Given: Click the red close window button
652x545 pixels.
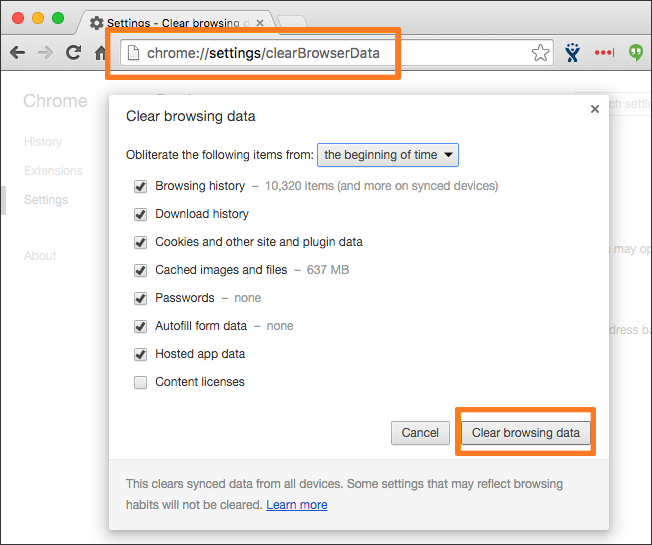Looking at the screenshot, I should (18, 18).
